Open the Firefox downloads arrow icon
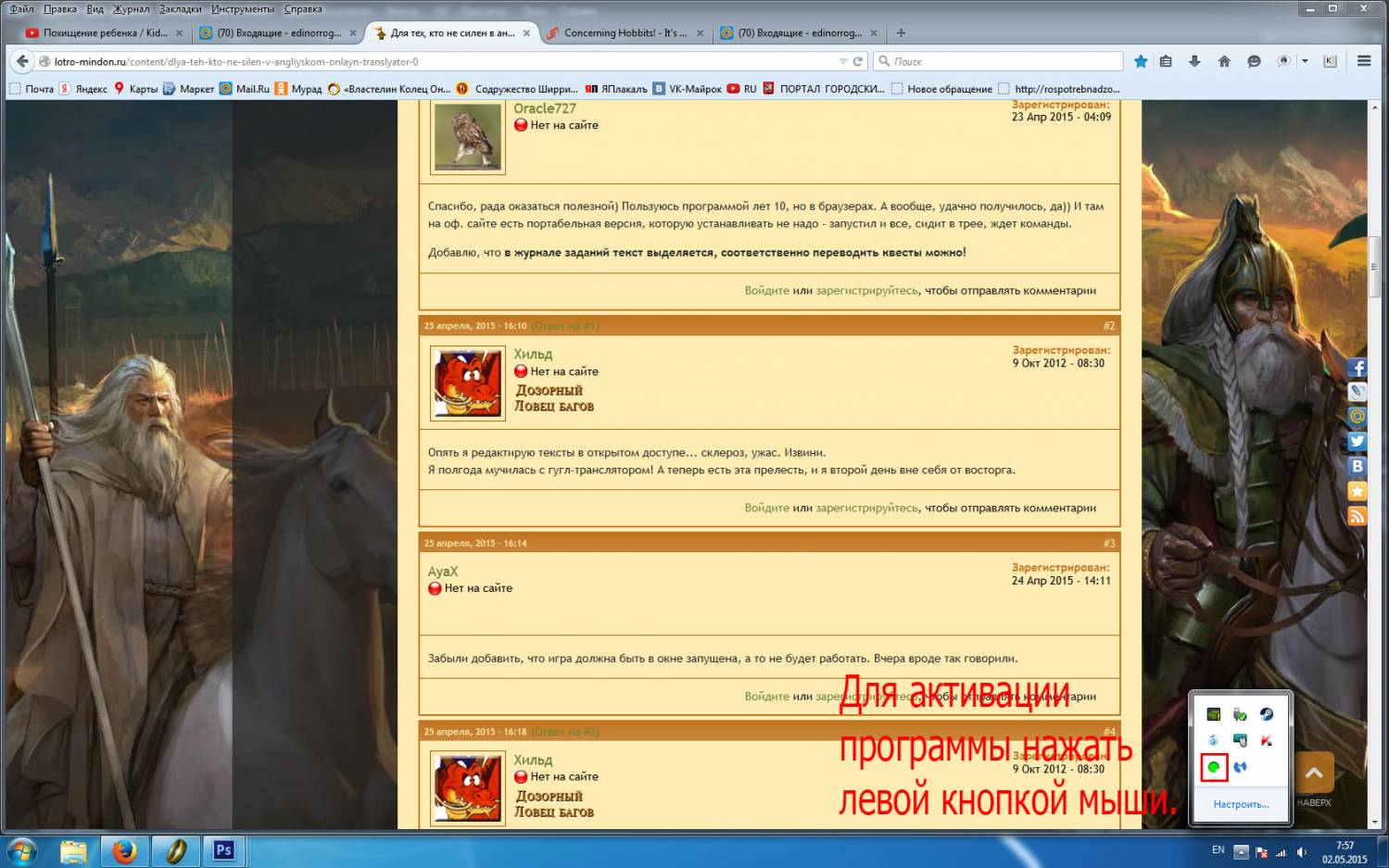Screen dimensions: 1389x868 point(1194,61)
